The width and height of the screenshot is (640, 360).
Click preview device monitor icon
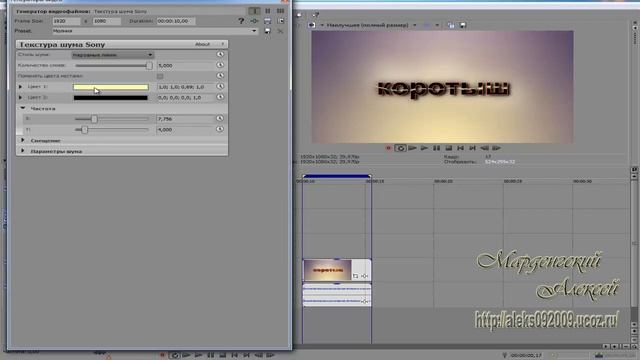pyautogui.click(x=311, y=25)
